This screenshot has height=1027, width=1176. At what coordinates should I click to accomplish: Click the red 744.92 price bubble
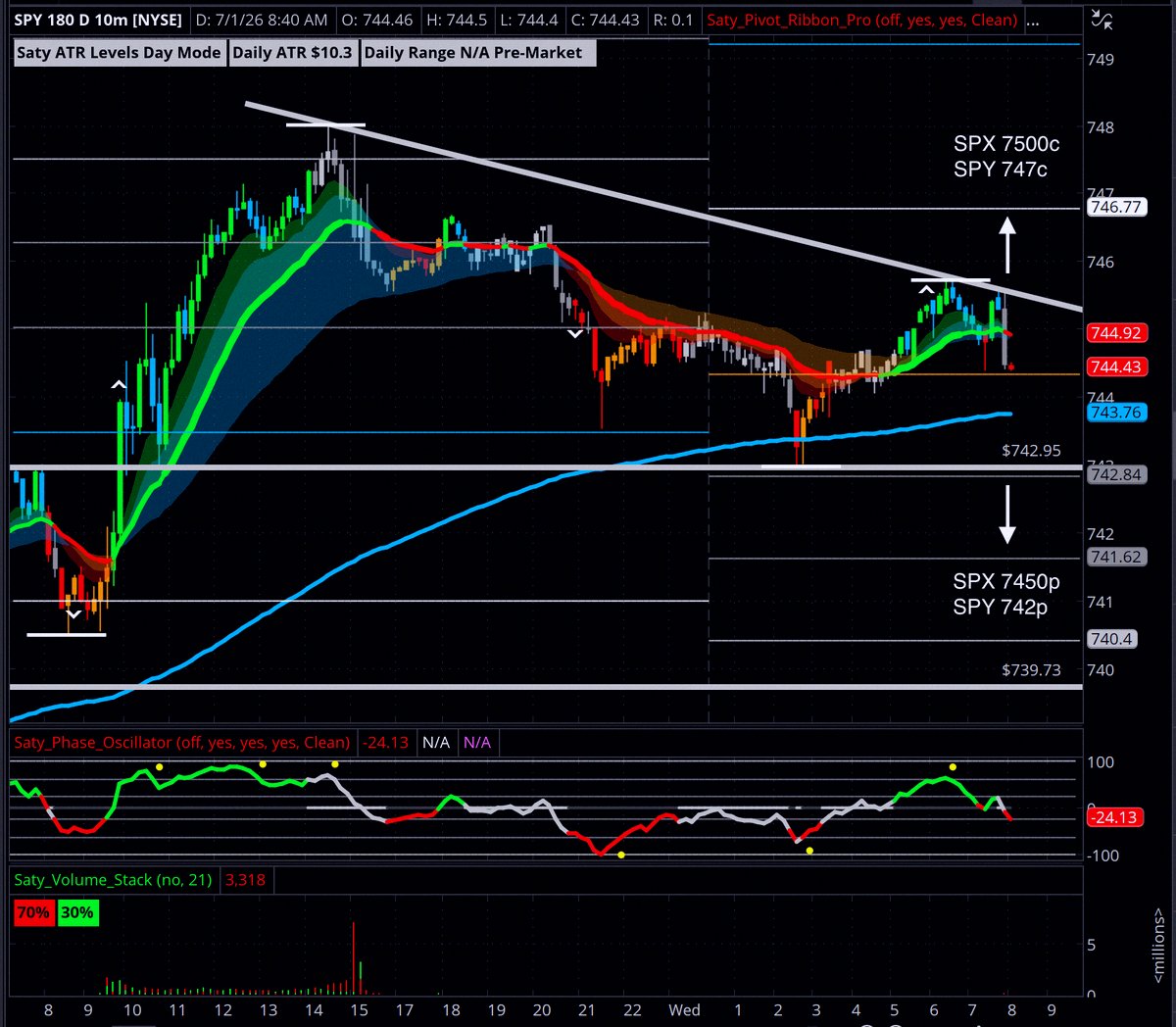tap(1116, 333)
